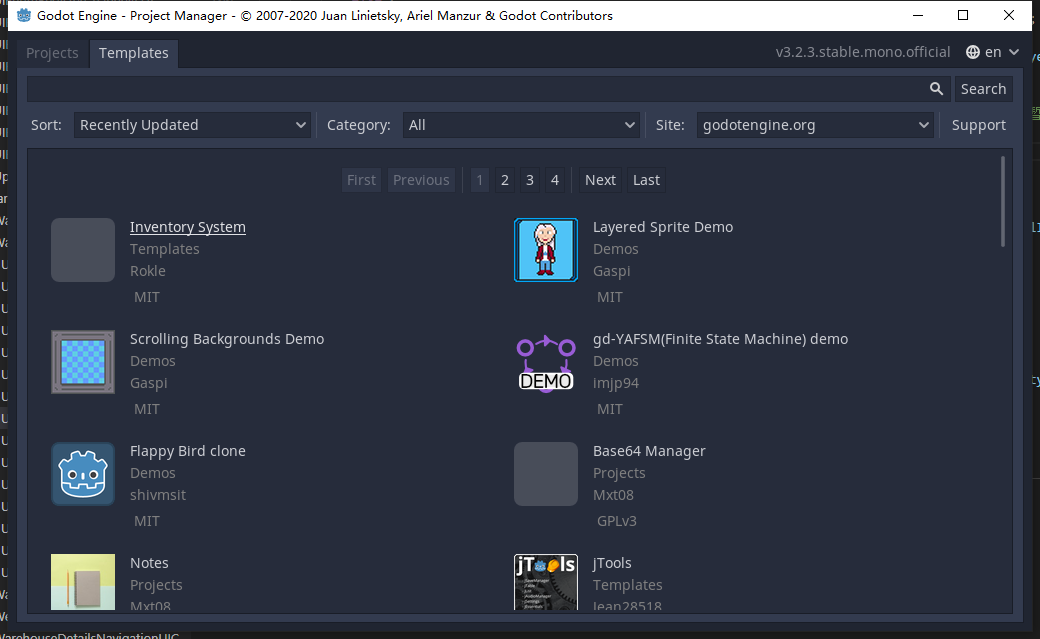Click the jTools template icon
The width and height of the screenshot is (1040, 639).
(x=545, y=582)
